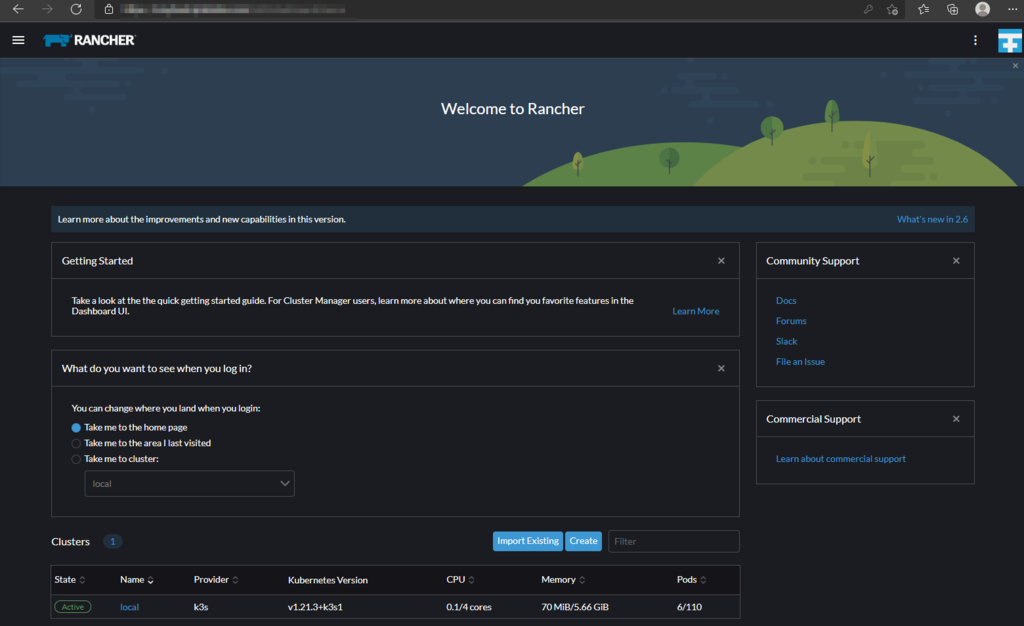Open the Forums link
The height and width of the screenshot is (626, 1024).
[791, 321]
